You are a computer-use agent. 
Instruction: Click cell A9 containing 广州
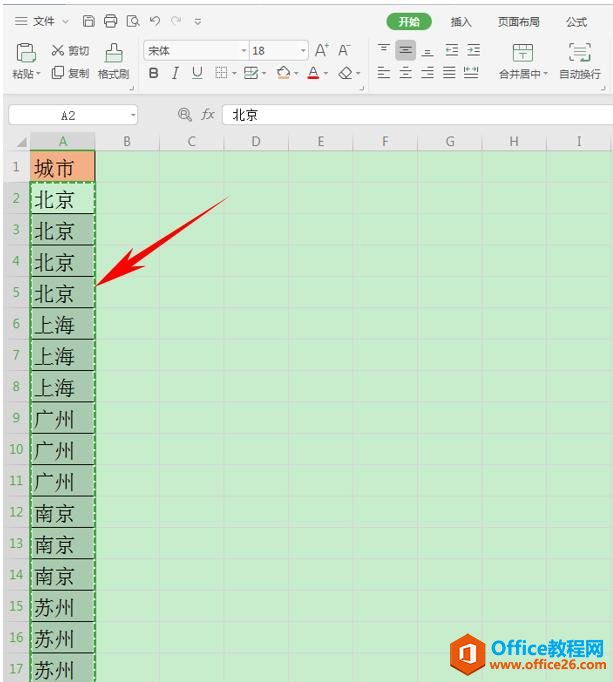tap(63, 418)
